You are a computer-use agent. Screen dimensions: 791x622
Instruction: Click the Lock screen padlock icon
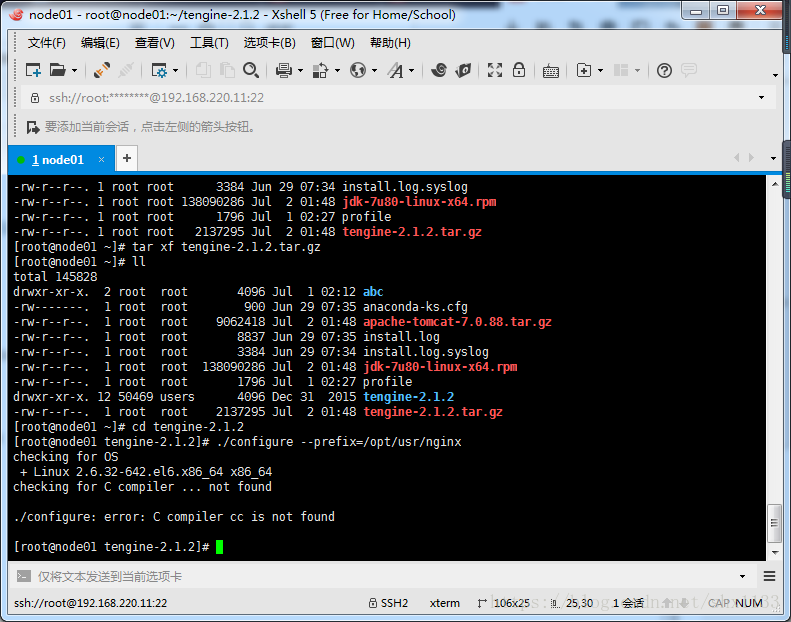coord(519,70)
